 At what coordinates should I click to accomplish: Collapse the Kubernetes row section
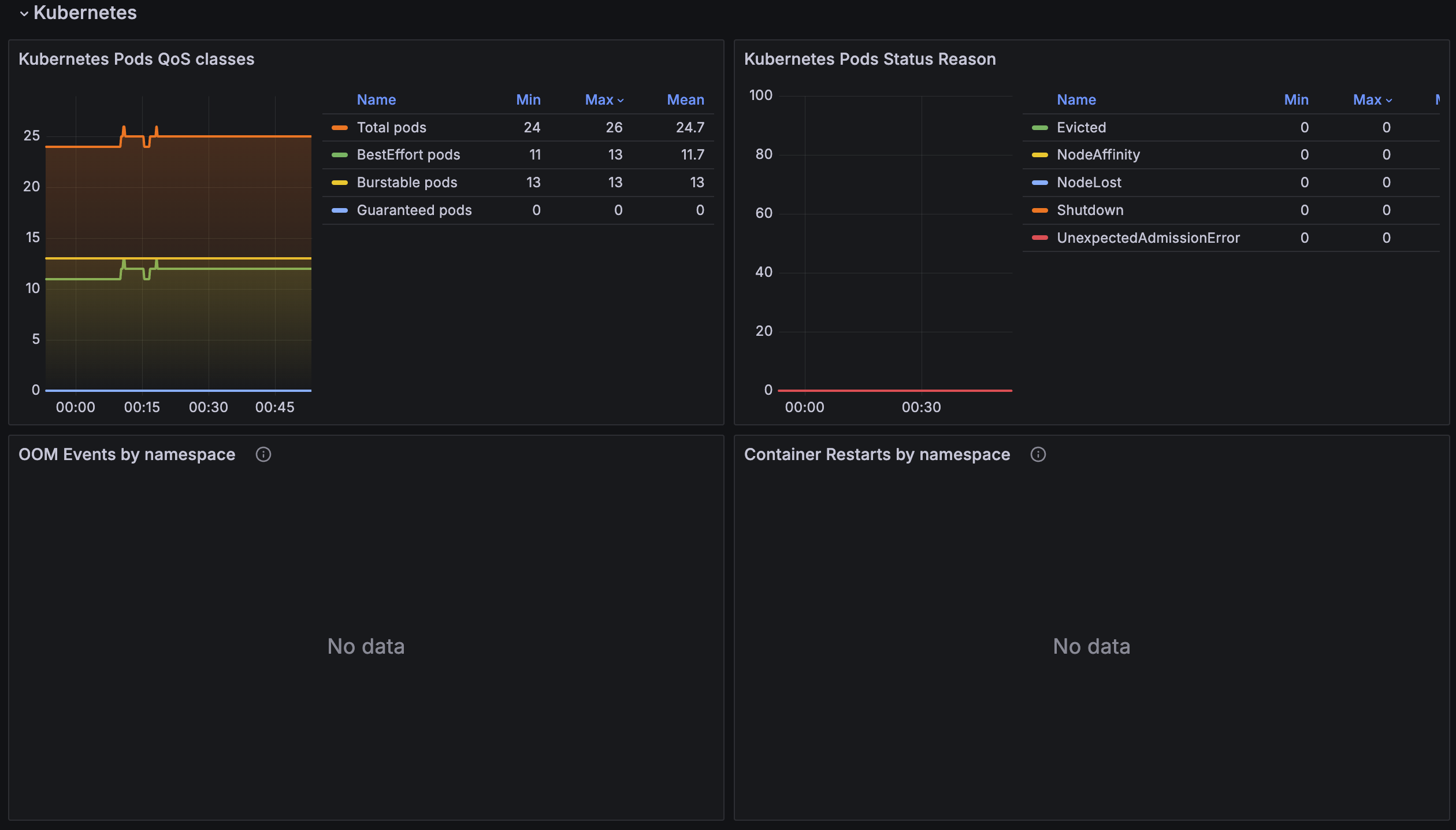(24, 13)
